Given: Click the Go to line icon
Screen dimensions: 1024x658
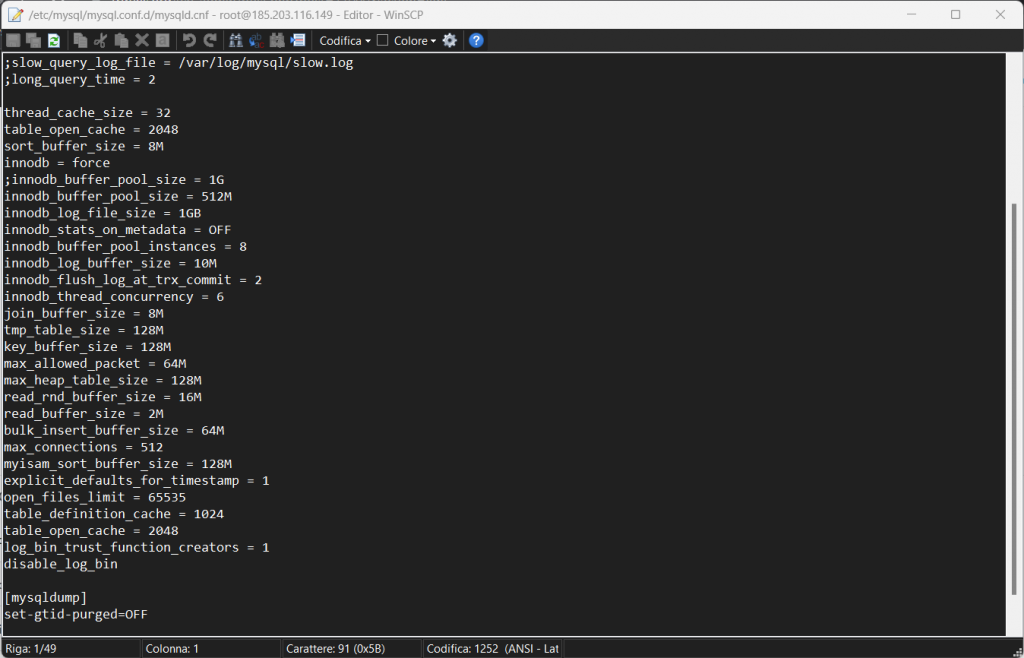Looking at the screenshot, I should click(x=297, y=41).
